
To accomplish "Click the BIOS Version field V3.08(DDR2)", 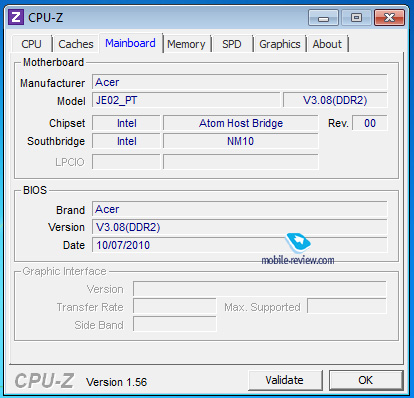I will point(240,227).
